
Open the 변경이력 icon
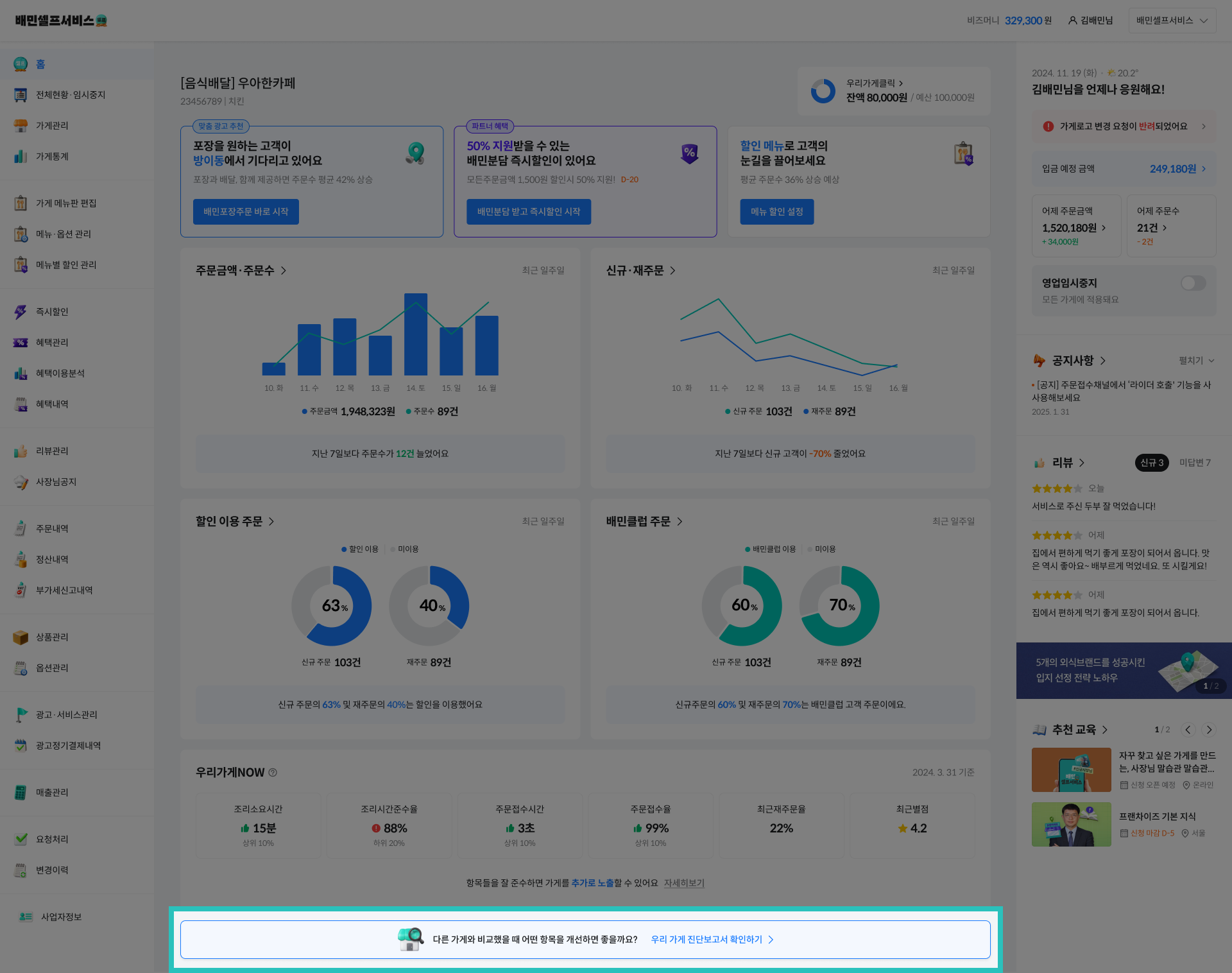21,870
